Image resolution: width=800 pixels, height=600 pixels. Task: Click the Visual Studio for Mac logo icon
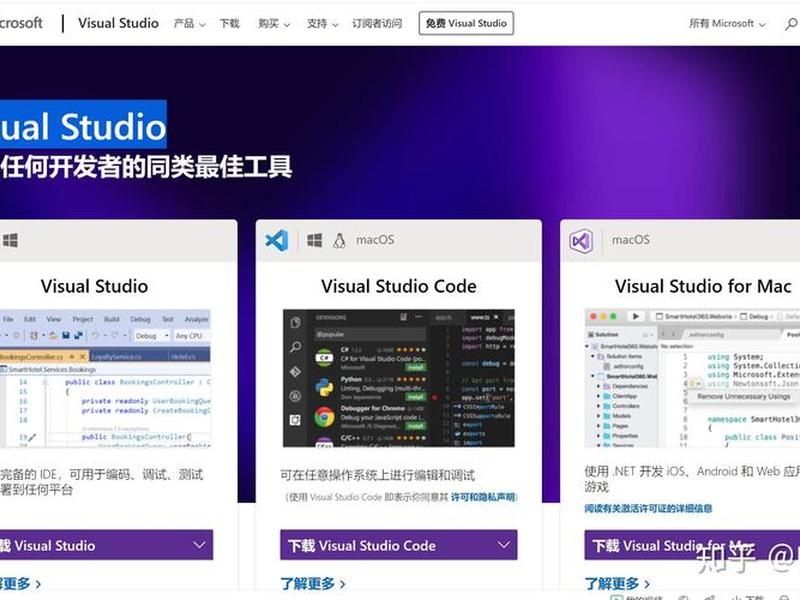pos(581,240)
